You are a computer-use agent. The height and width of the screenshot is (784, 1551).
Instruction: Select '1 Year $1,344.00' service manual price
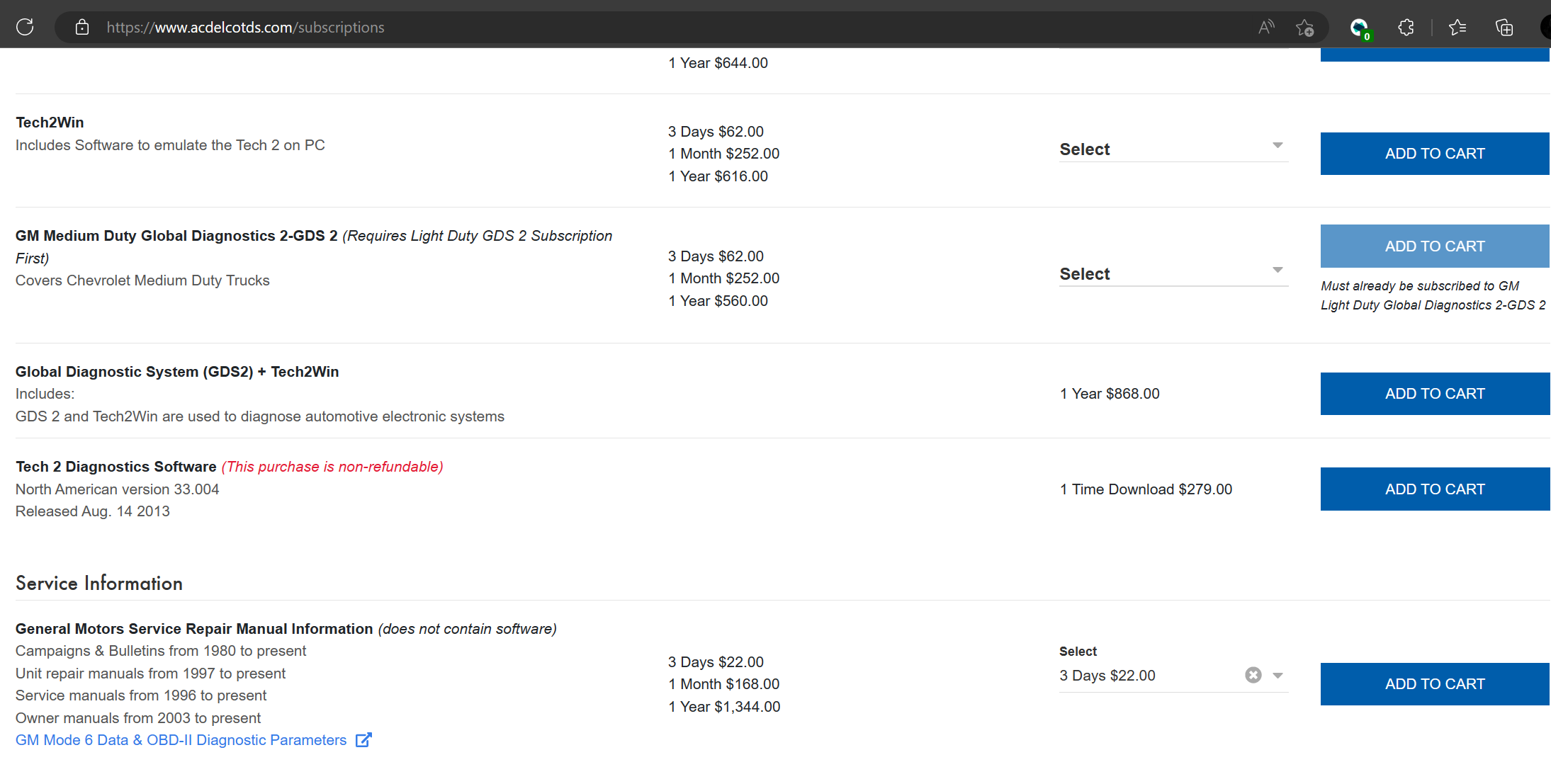724,707
